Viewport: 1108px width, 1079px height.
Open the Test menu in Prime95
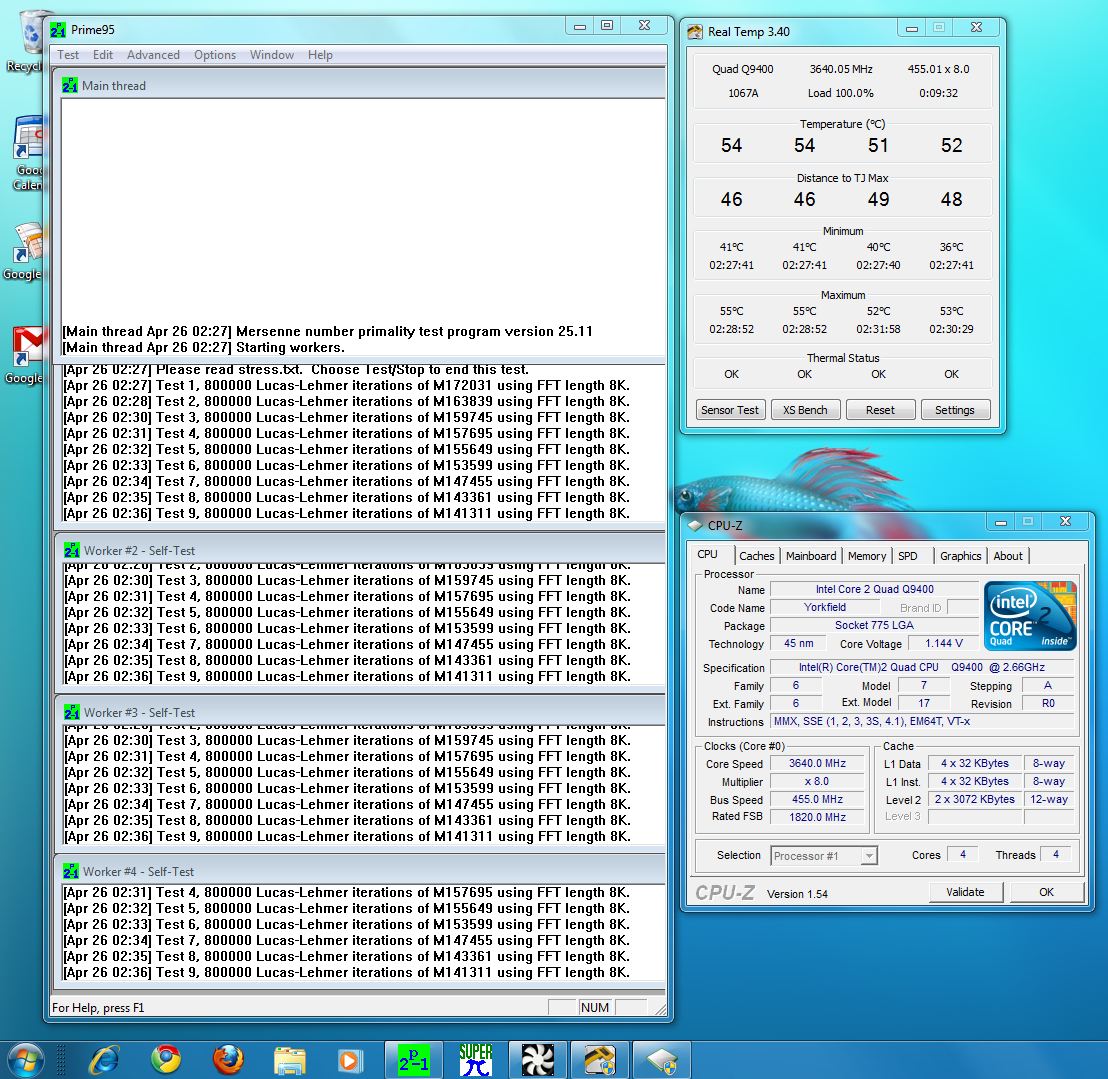[68, 54]
